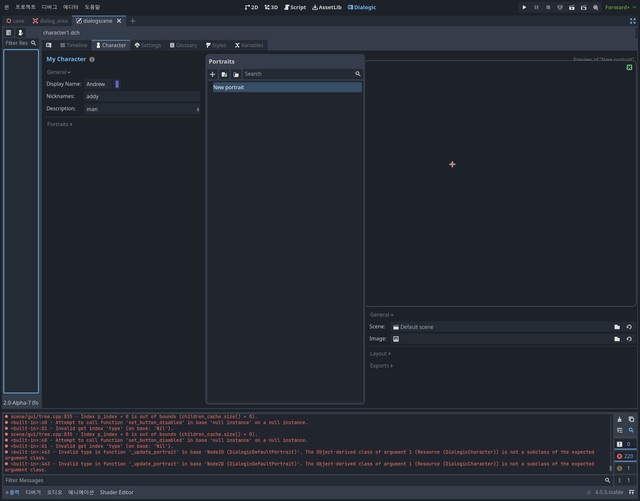
Task: Expand the Layout section
Action: tap(380, 354)
